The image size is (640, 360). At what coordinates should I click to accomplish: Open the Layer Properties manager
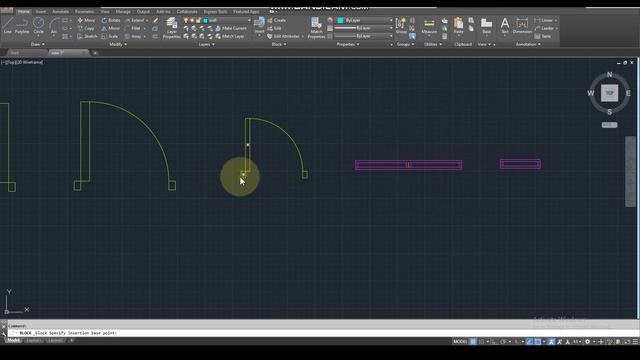pyautogui.click(x=171, y=28)
